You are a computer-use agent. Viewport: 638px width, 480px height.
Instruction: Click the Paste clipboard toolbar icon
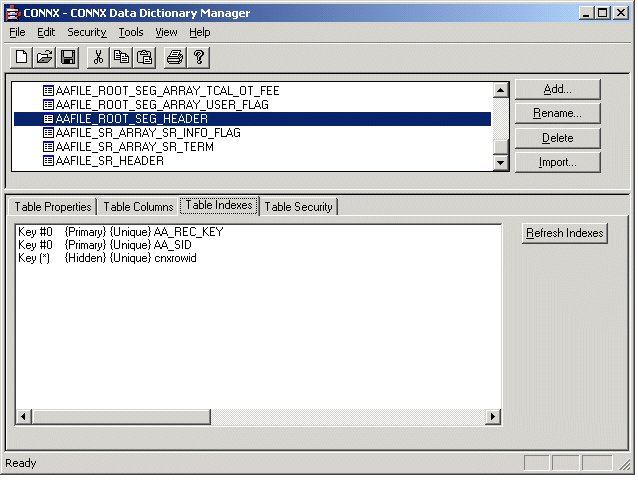[x=144, y=57]
